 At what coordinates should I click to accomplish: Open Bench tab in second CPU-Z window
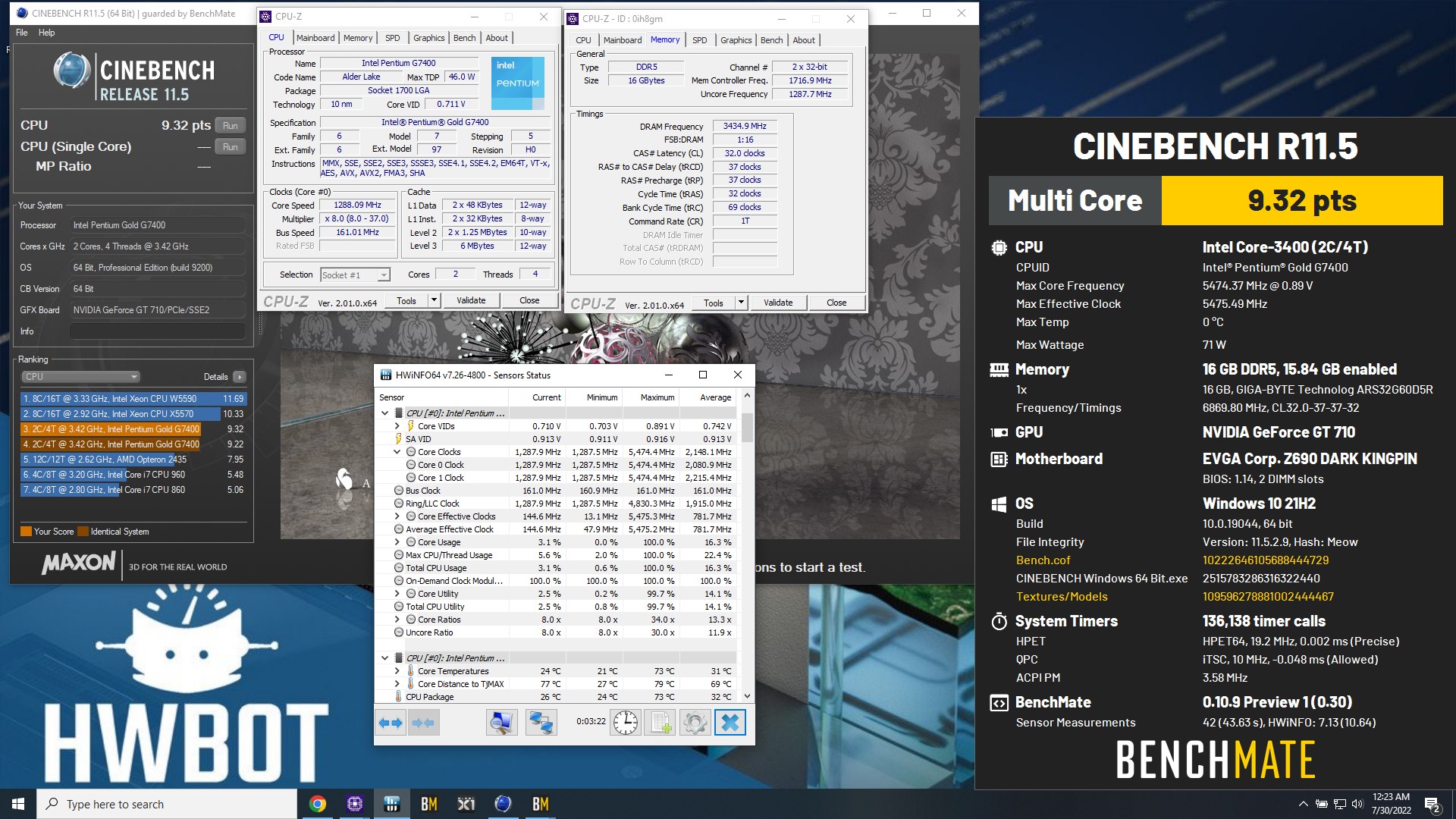pos(771,40)
